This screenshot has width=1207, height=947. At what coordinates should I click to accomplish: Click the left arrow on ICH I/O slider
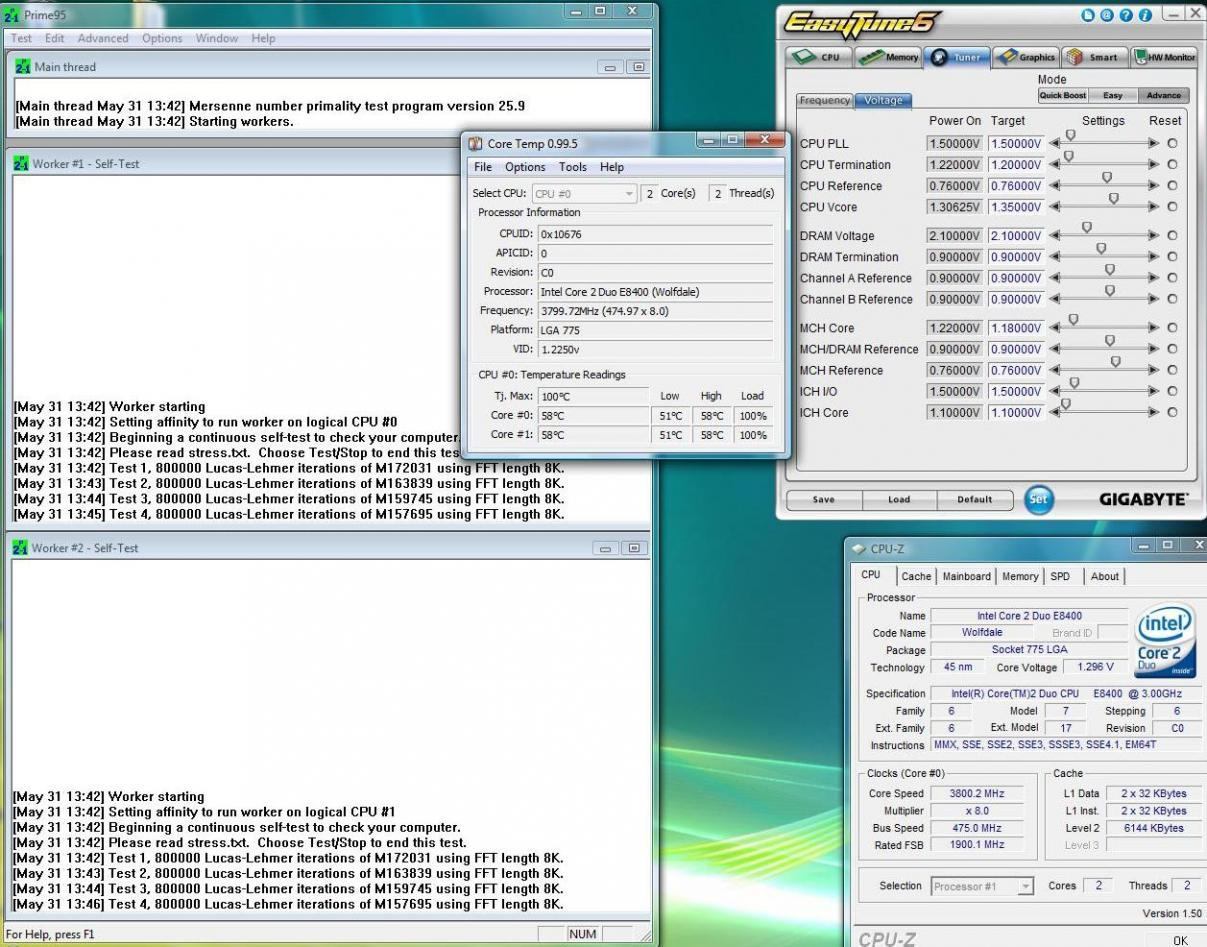1054,391
